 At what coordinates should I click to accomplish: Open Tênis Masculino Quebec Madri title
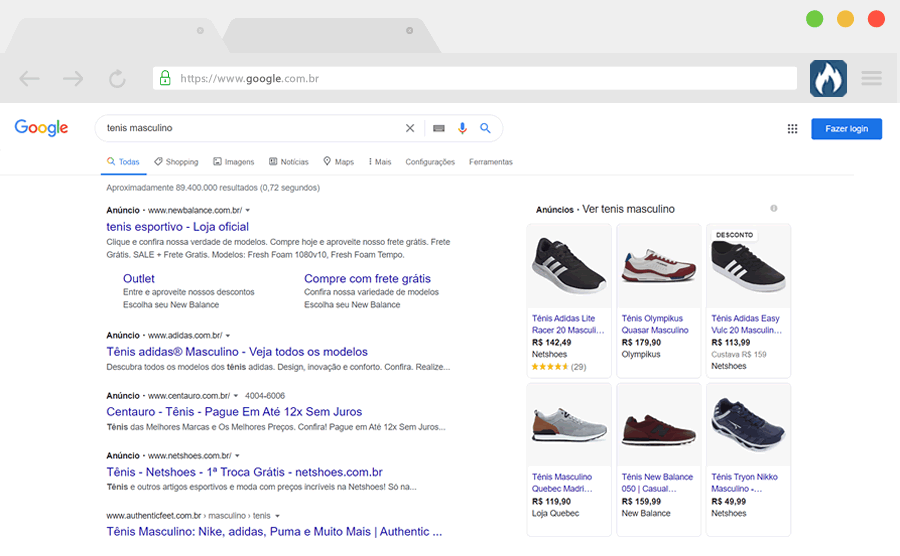562,483
